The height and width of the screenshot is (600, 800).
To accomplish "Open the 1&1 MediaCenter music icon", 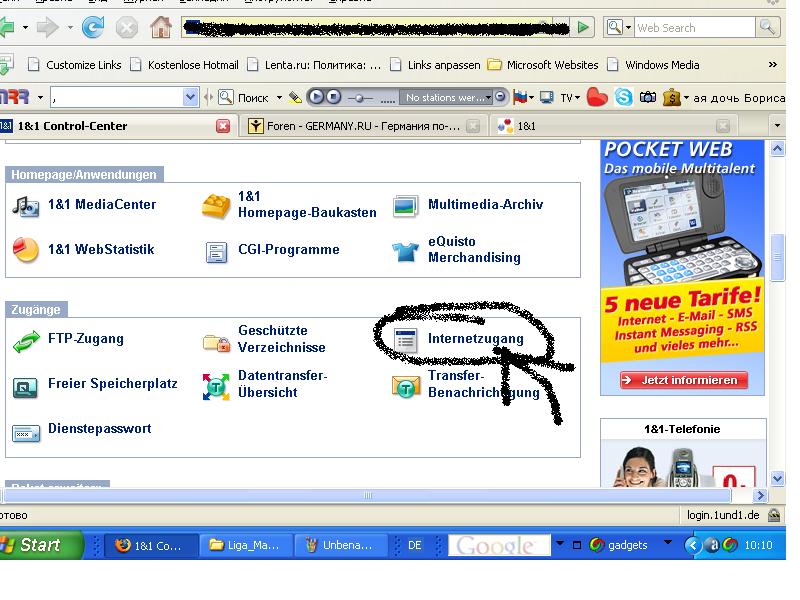I will pos(26,206).
